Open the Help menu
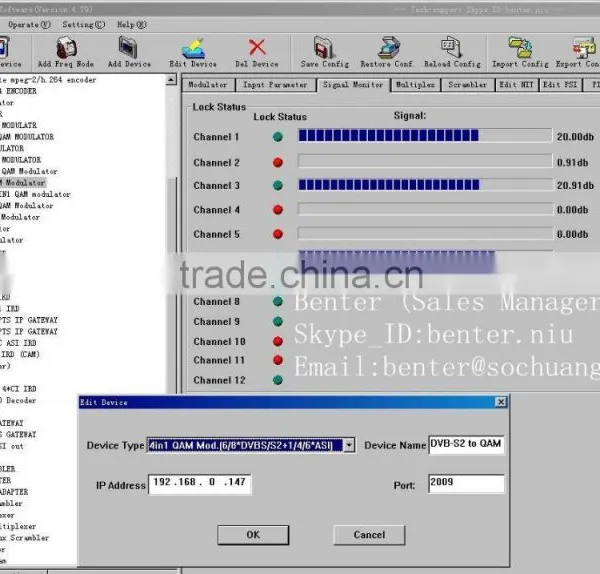 click(x=132, y=25)
